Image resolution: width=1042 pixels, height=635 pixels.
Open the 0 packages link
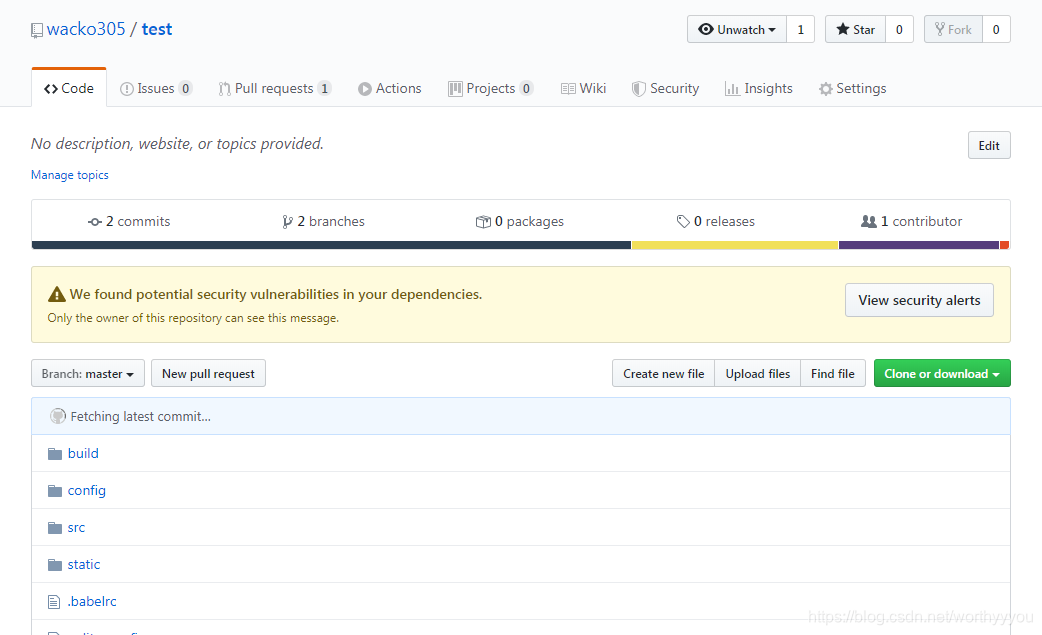[x=520, y=221]
